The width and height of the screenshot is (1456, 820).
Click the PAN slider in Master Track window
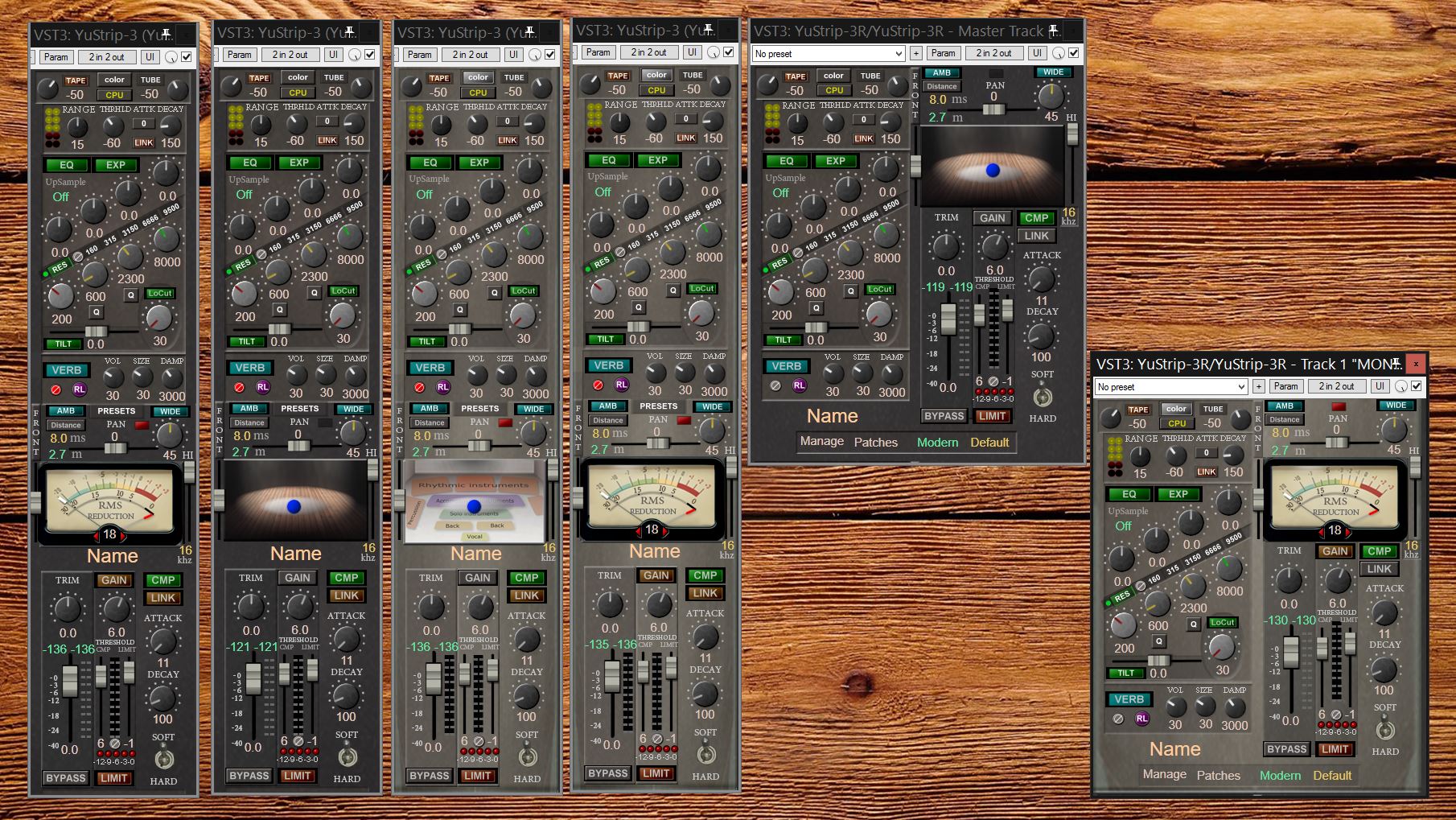994,108
